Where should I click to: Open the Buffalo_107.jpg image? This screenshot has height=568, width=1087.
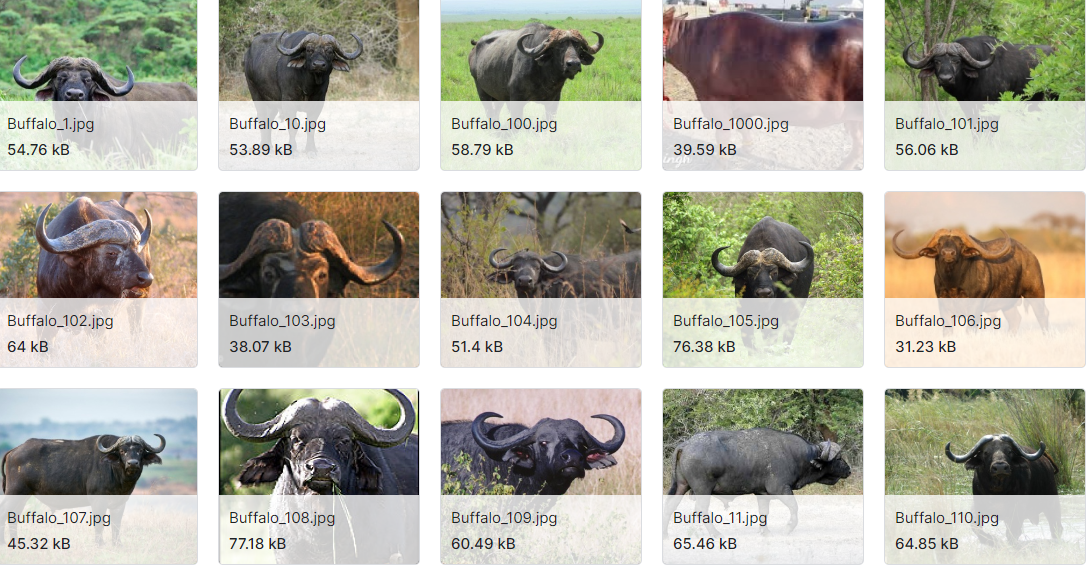98,476
